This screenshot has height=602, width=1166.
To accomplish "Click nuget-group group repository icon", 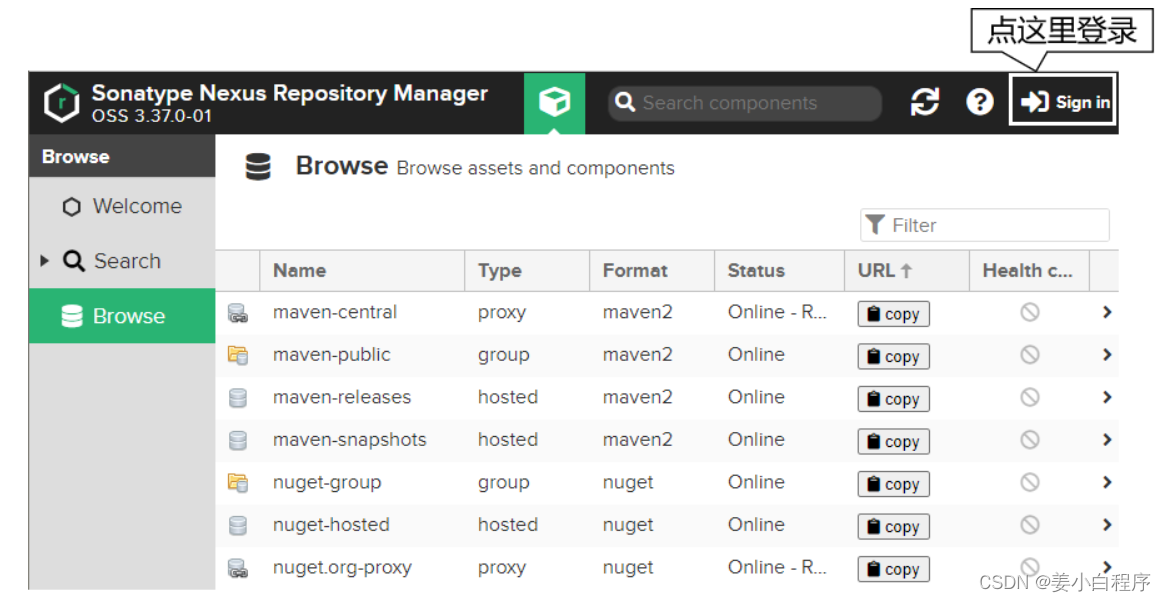I will pos(238,483).
